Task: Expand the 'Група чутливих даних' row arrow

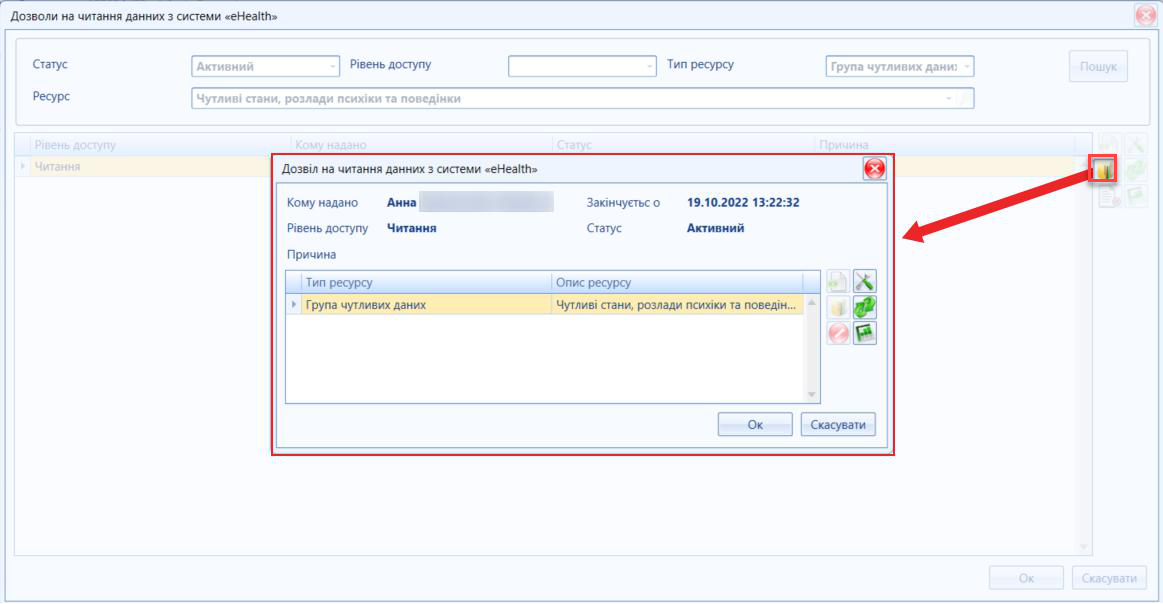Action: (x=294, y=304)
